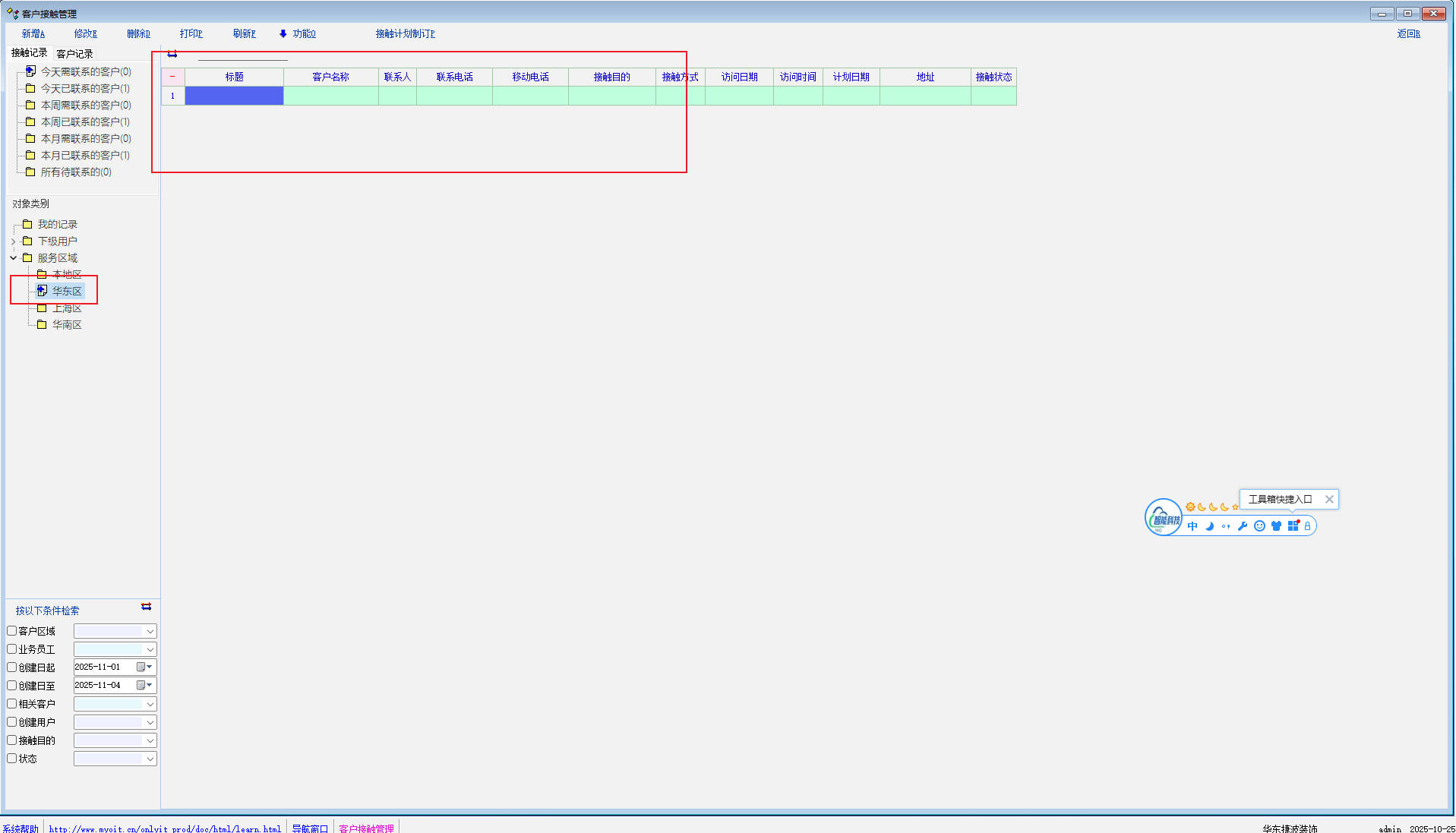
Task: Open the 系统帮助 link in status bar
Action: point(21,828)
